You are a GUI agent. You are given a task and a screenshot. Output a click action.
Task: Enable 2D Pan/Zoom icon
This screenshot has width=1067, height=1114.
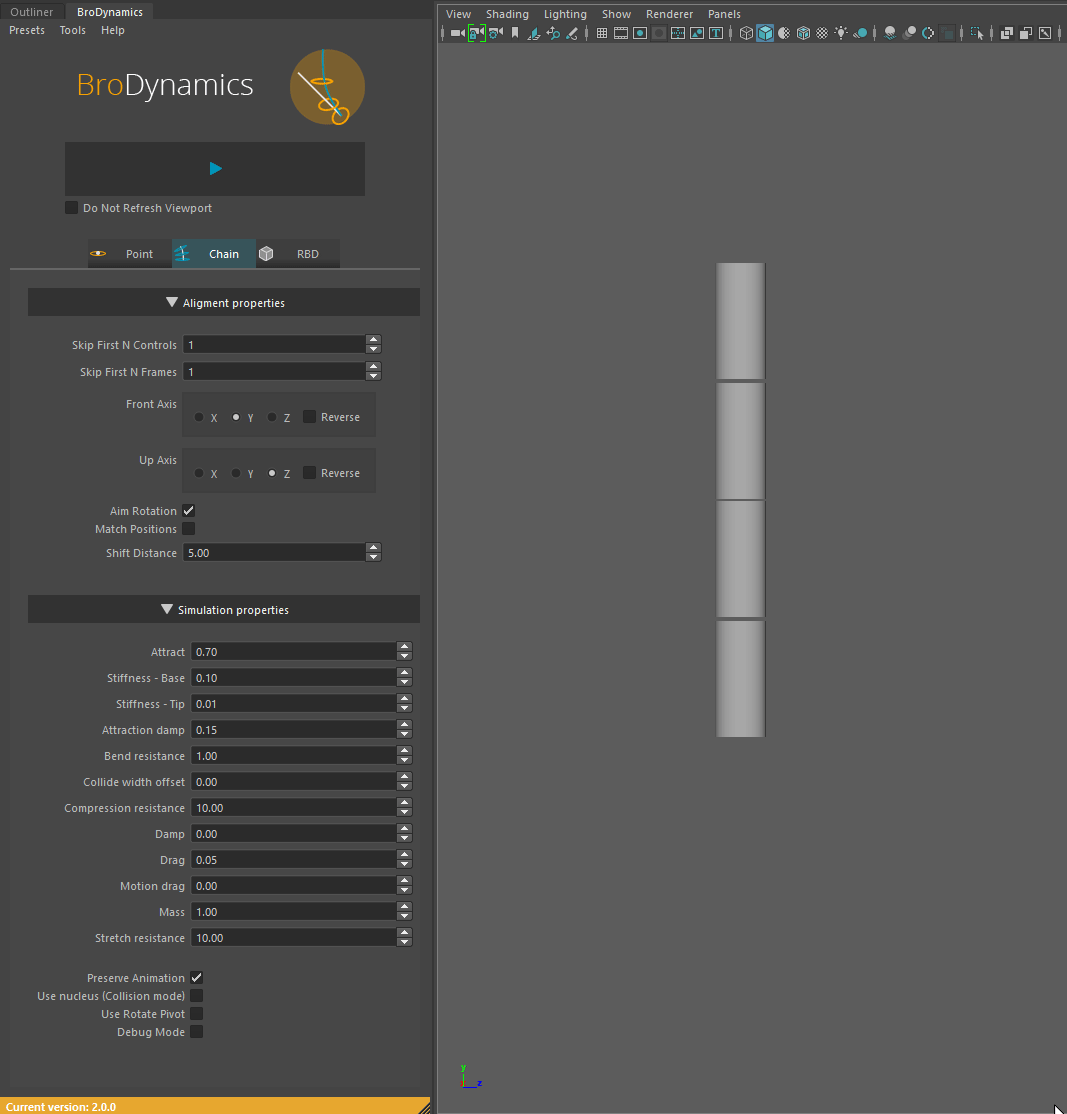coord(553,33)
